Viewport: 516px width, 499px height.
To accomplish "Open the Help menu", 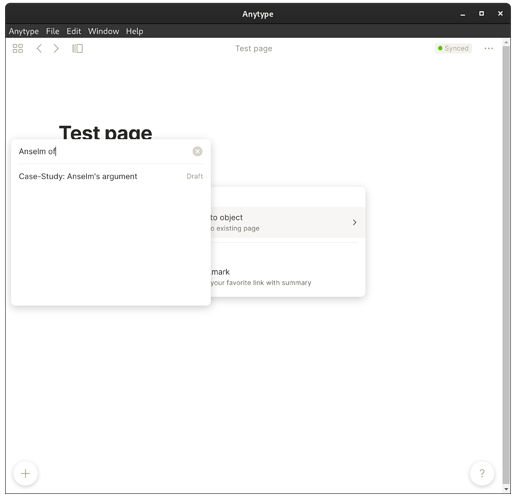I will pos(135,31).
